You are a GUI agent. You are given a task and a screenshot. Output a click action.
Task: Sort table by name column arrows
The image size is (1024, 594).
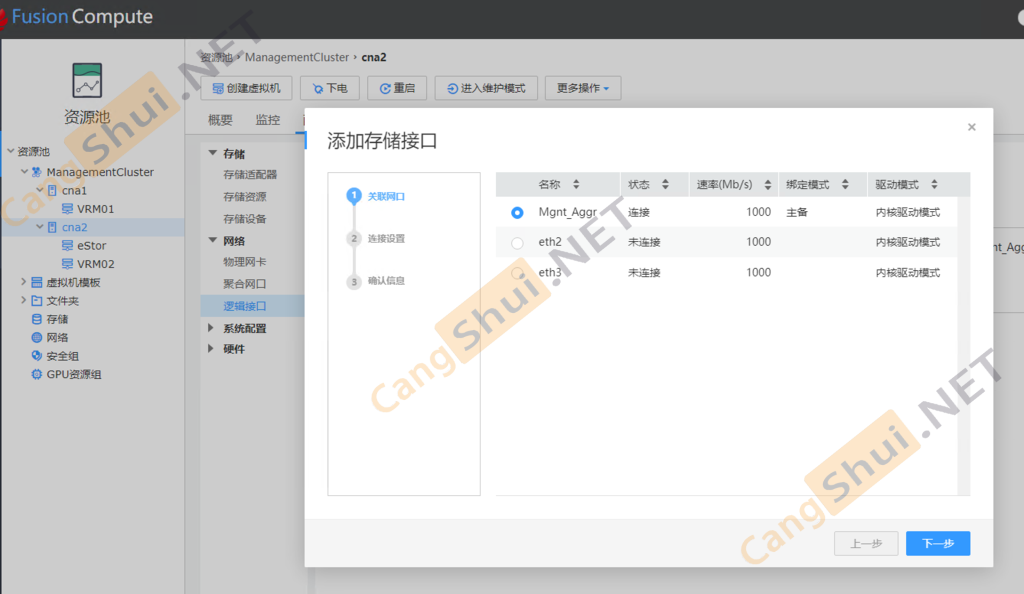tap(576, 184)
